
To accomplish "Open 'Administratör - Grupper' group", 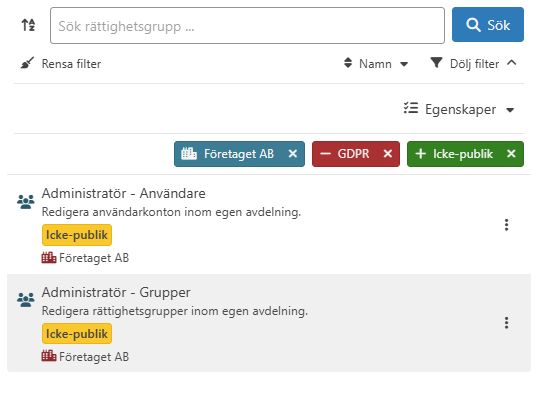I will pos(116,293).
